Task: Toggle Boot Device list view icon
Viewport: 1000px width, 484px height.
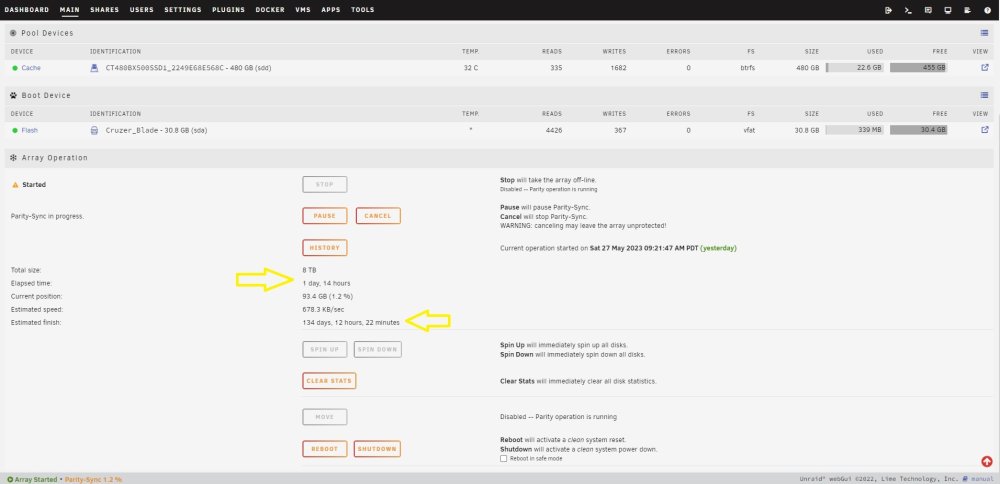Action: point(984,96)
